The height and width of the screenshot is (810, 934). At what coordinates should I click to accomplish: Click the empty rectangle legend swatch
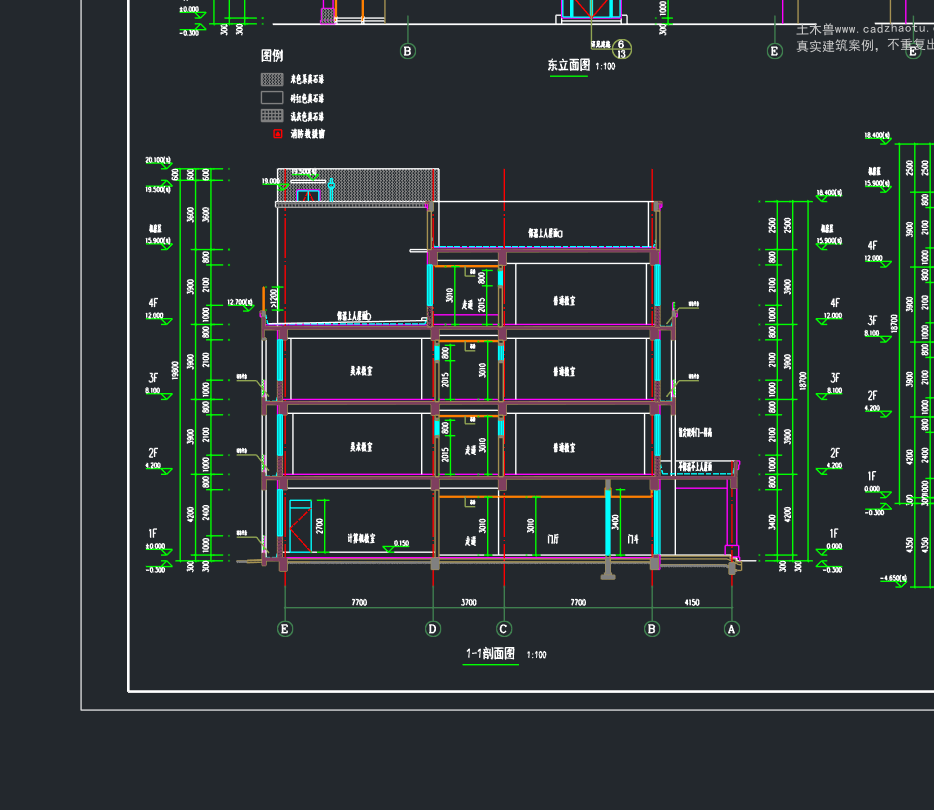click(x=272, y=98)
